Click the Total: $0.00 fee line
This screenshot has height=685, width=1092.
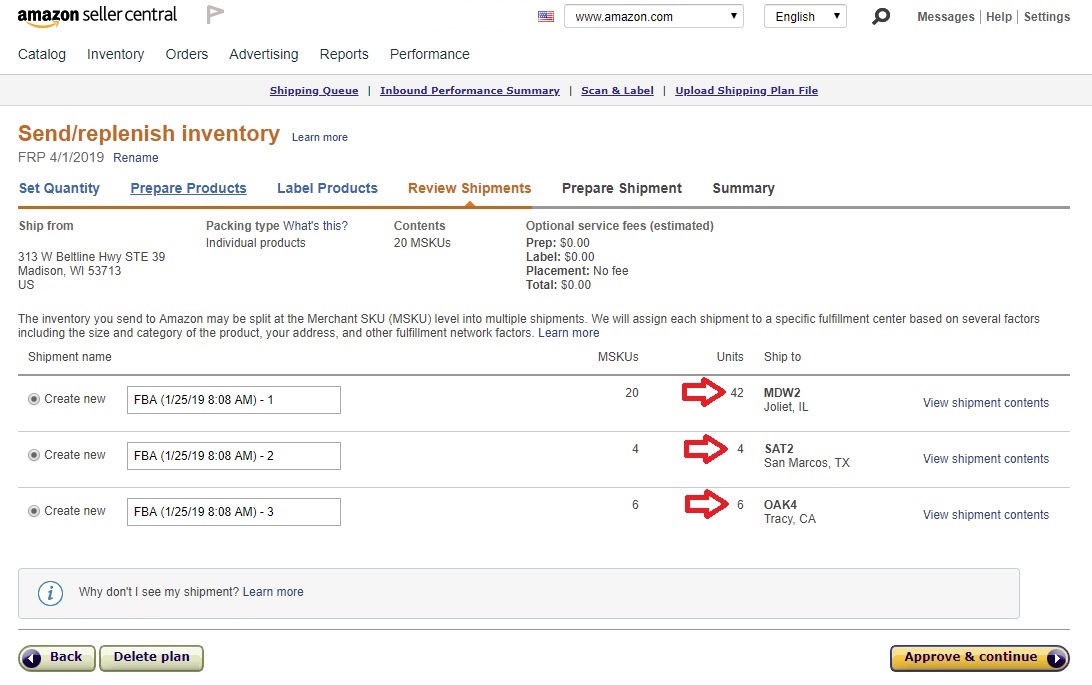coord(559,285)
